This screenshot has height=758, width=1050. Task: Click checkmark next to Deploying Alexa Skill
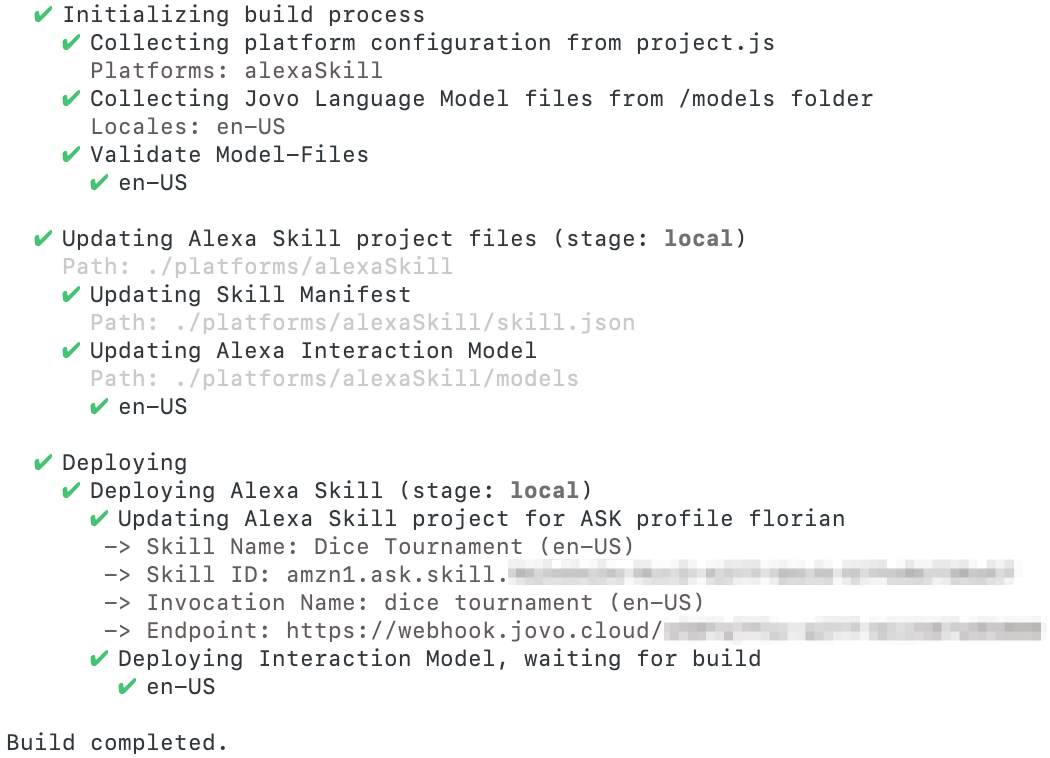pos(71,491)
